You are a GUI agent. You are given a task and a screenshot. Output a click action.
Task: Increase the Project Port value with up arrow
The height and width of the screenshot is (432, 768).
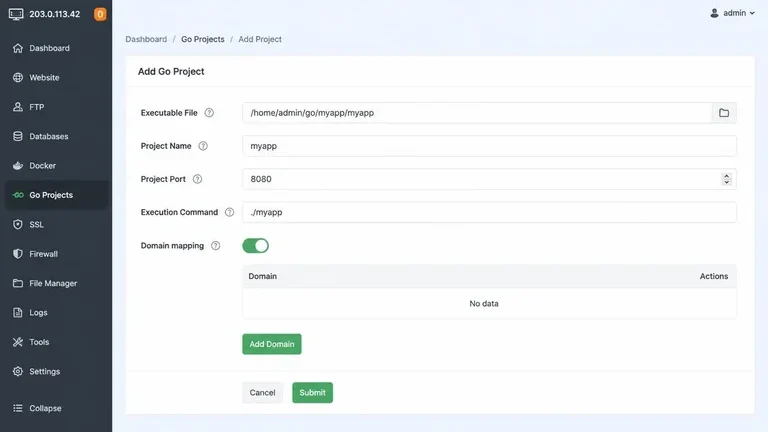pyautogui.click(x=726, y=176)
